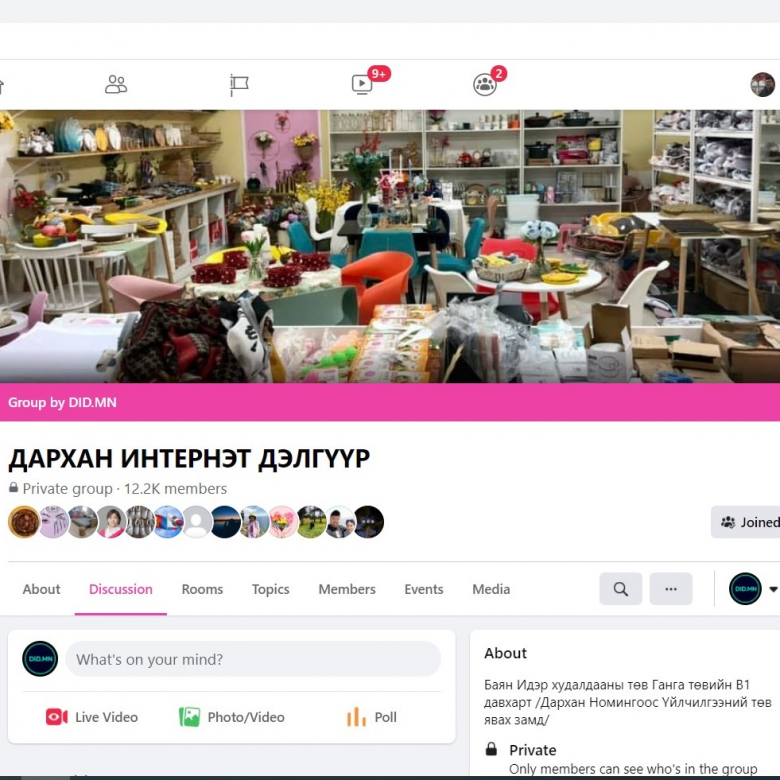Start a Live Video post

point(92,717)
